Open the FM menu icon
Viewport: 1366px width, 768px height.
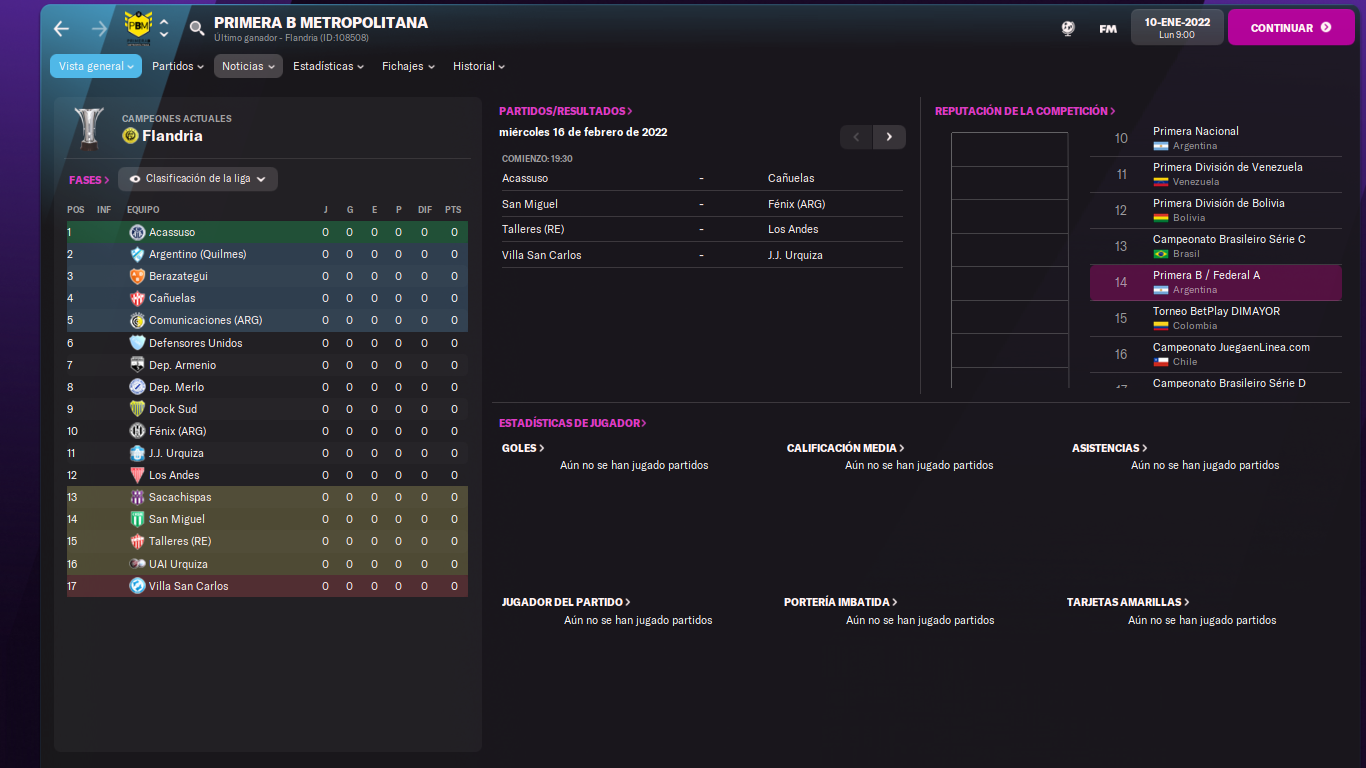pyautogui.click(x=1108, y=28)
